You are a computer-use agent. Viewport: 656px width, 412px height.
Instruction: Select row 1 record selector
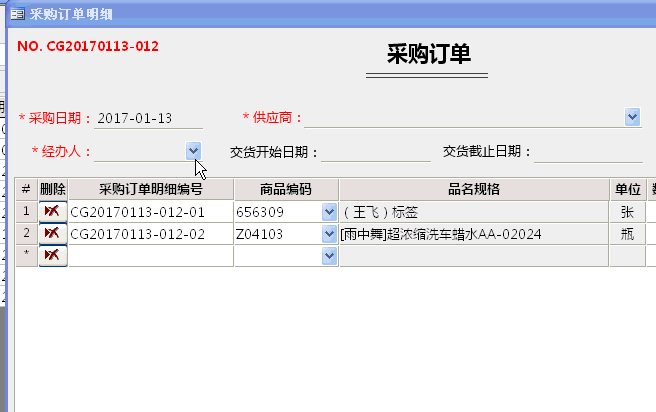(26, 212)
